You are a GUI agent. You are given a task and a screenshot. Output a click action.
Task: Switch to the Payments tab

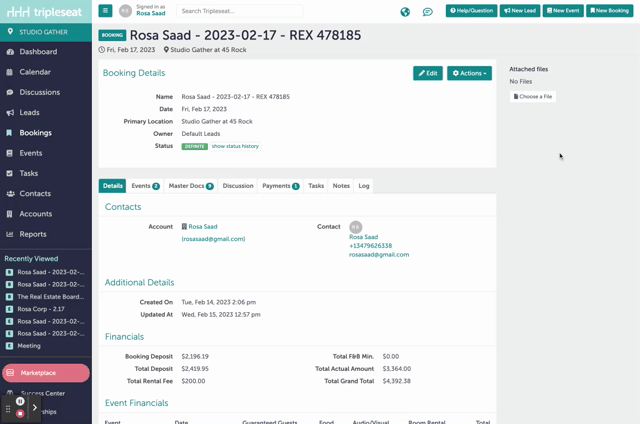(280, 186)
